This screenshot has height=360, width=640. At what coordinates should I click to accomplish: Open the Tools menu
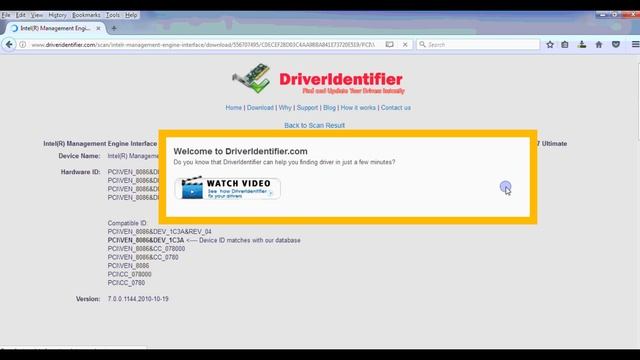tap(113, 15)
